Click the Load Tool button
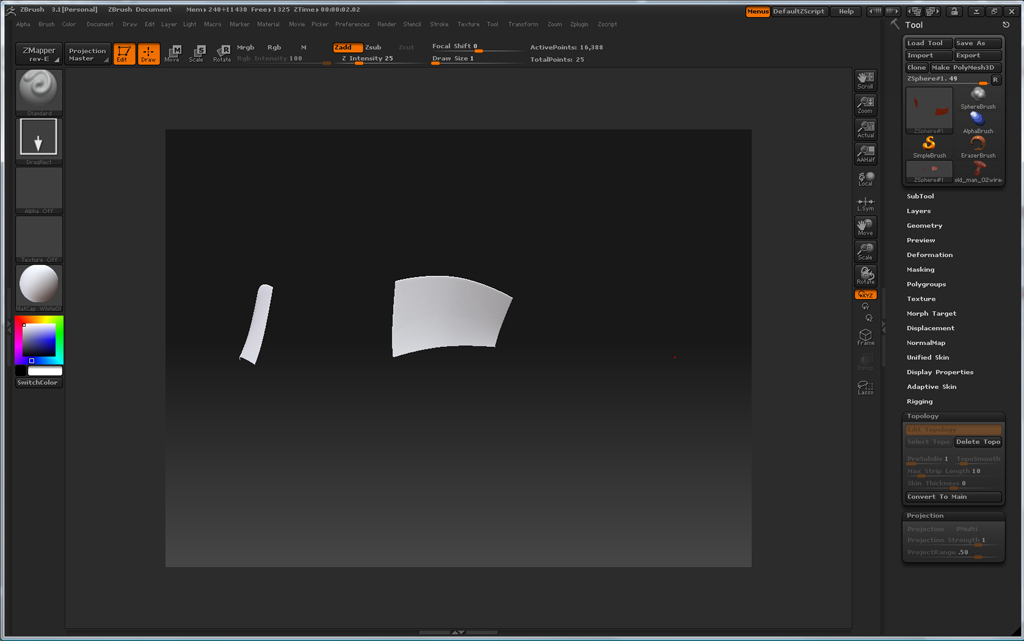1024x641 pixels. pos(928,43)
